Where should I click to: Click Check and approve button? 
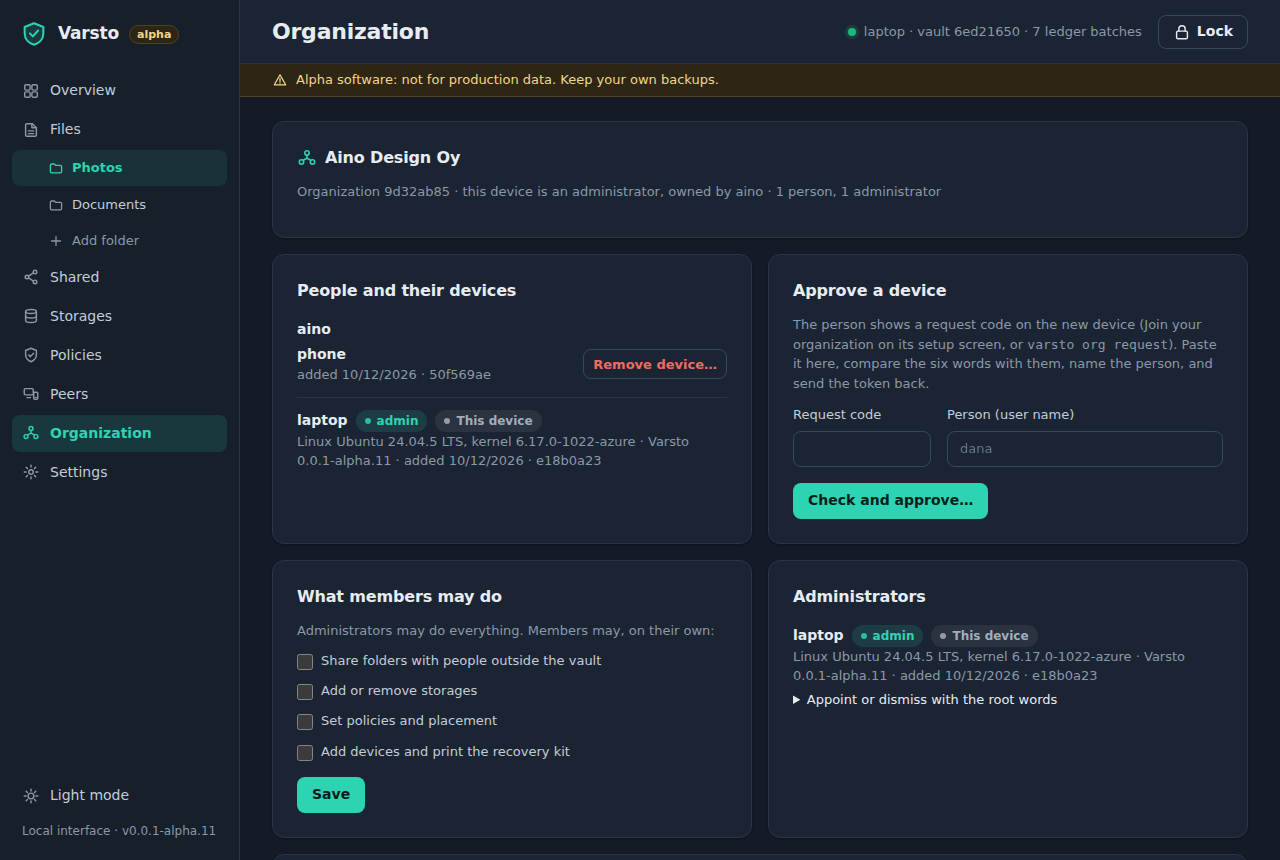(890, 501)
